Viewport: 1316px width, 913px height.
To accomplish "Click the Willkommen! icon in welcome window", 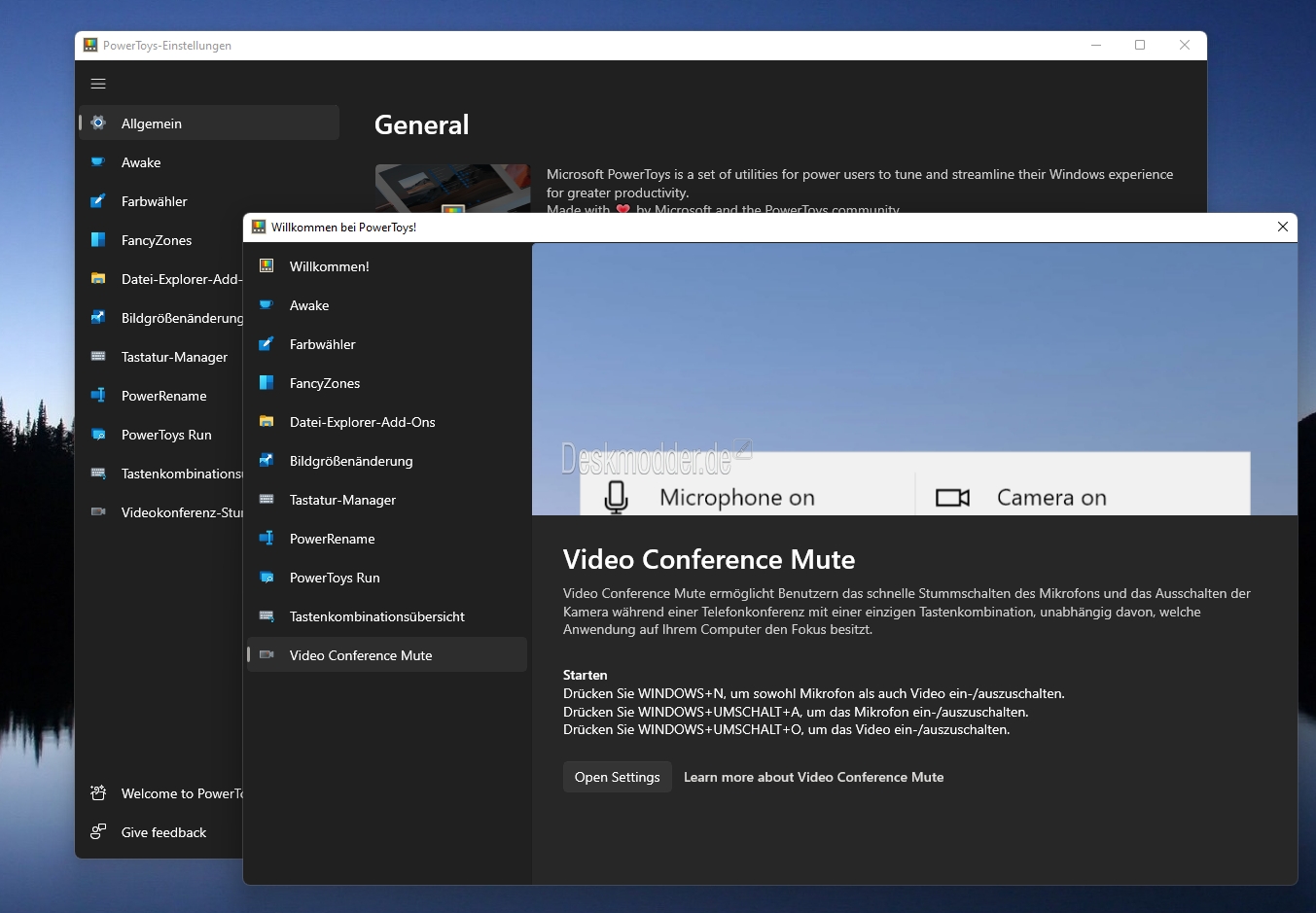I will (267, 265).
